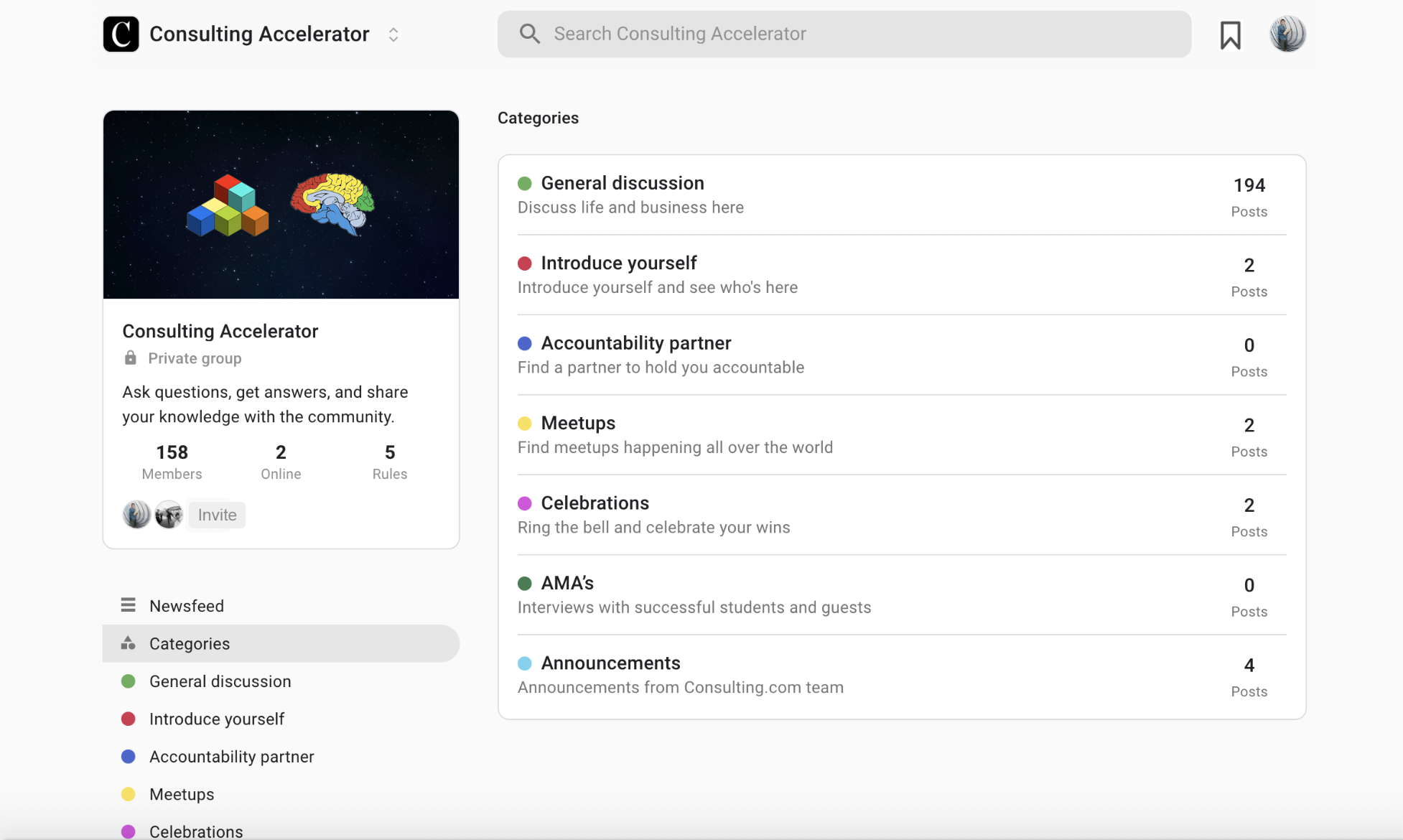
Task: Expand the Celebrations category in the sidebar
Action: (196, 831)
